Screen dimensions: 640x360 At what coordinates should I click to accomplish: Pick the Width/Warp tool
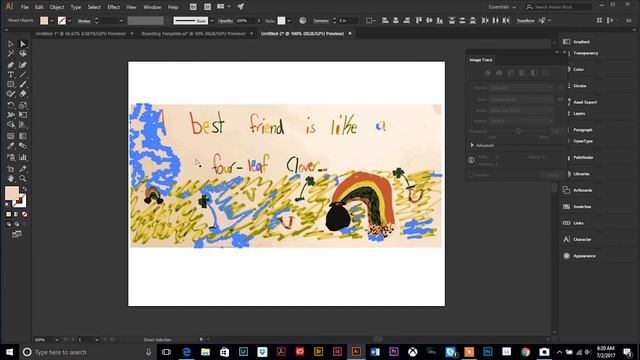[11, 115]
